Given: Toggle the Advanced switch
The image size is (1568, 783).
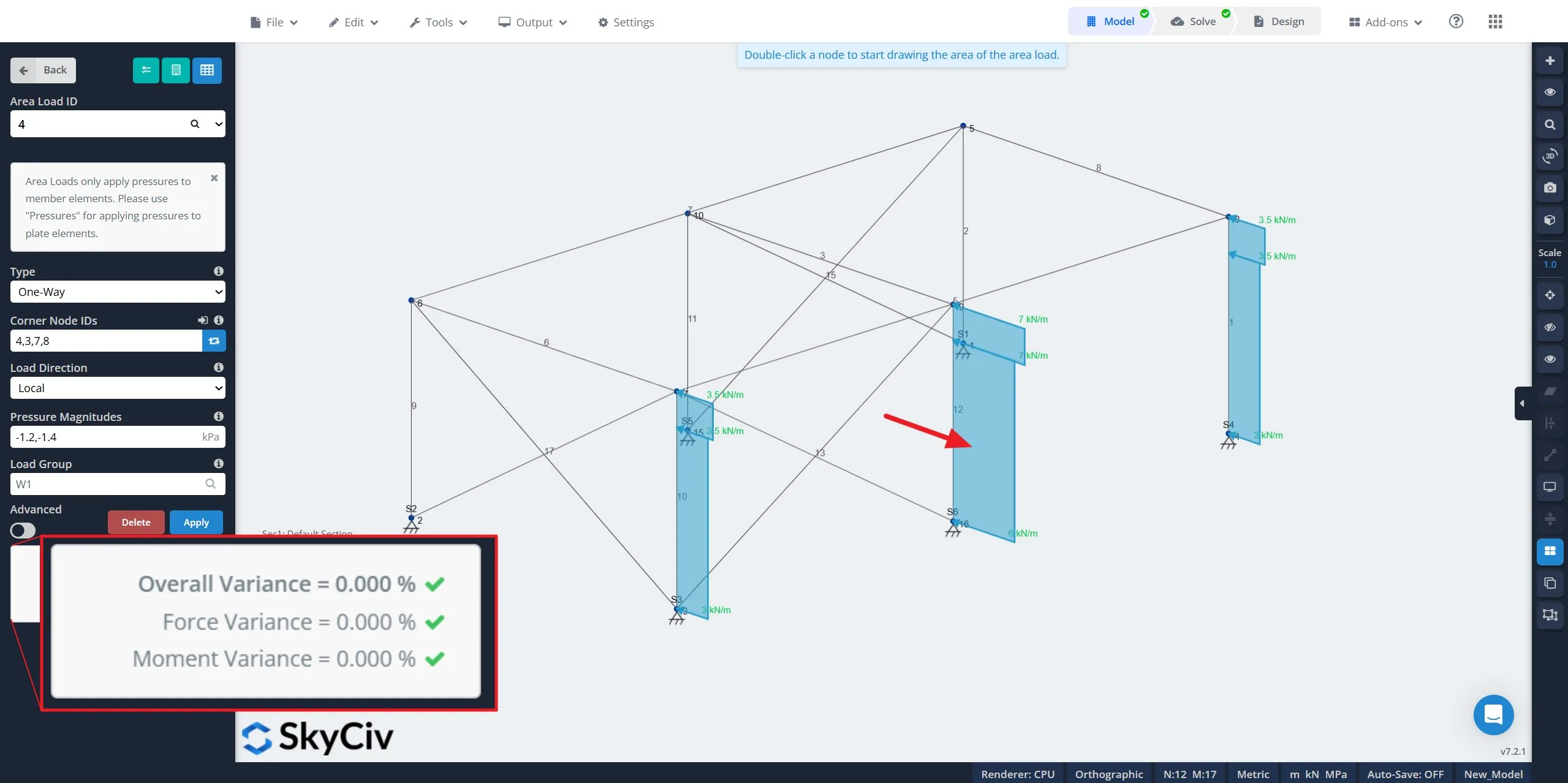Looking at the screenshot, I should pos(23,530).
